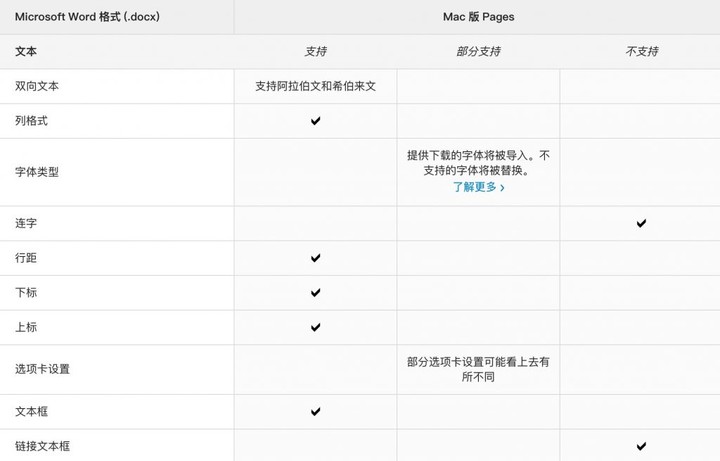
Task: Click the checkmark in the 行距 row
Action: [315, 258]
